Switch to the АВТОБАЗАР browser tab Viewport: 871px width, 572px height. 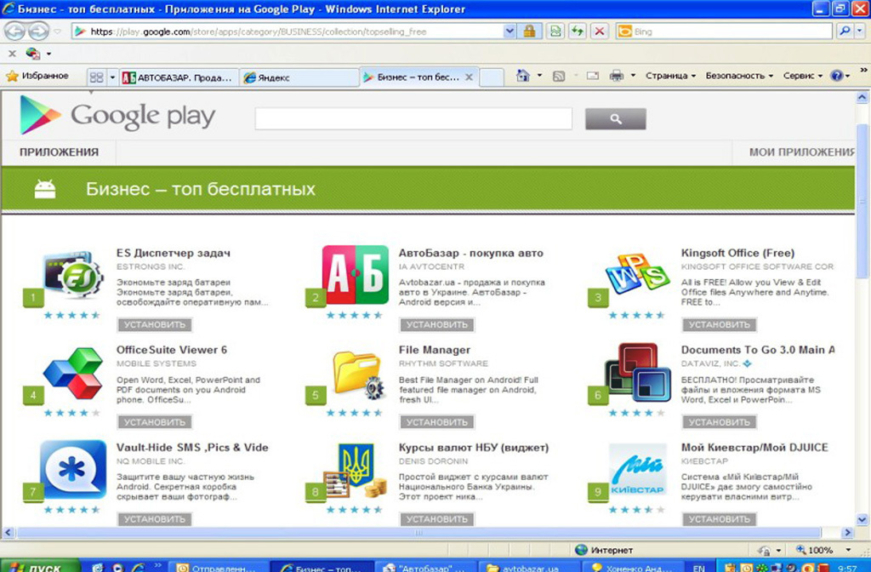tap(178, 77)
